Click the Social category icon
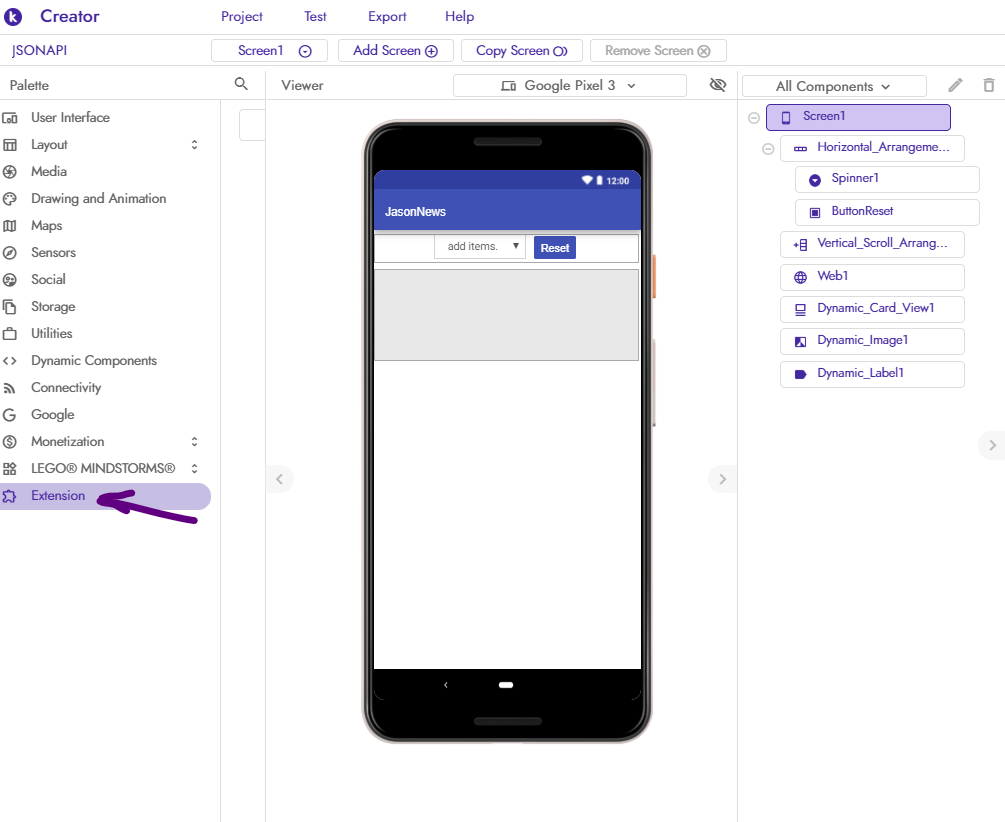The width and height of the screenshot is (1005, 822). pyautogui.click(x=10, y=280)
